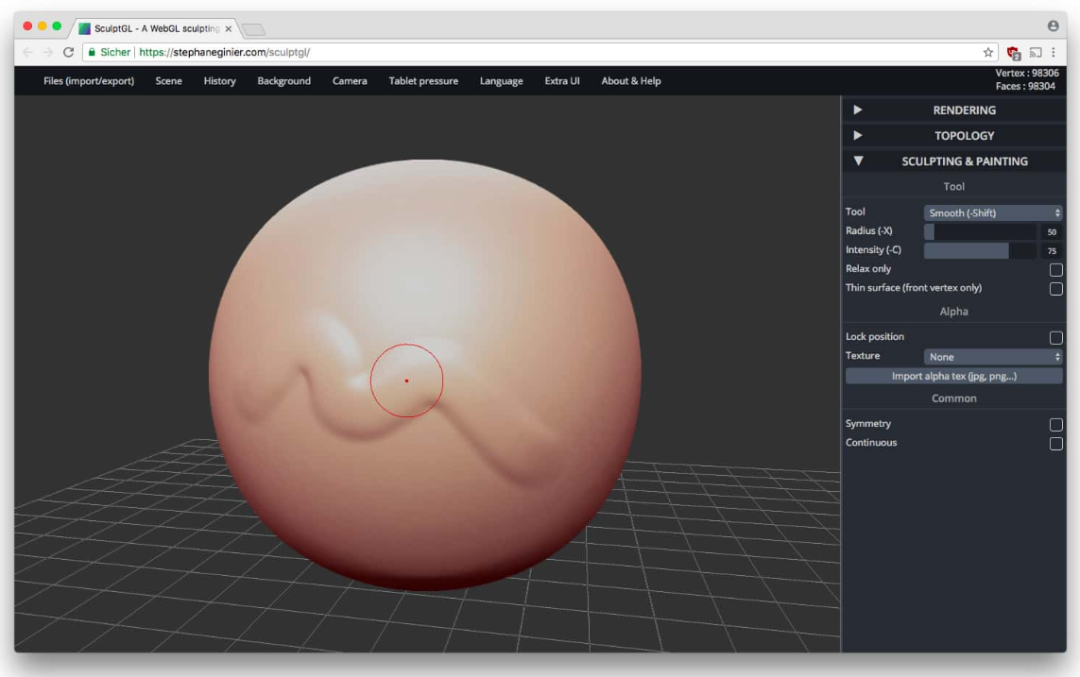The height and width of the screenshot is (677, 1080).
Task: Enable Symmetry sculpting
Action: point(1056,424)
